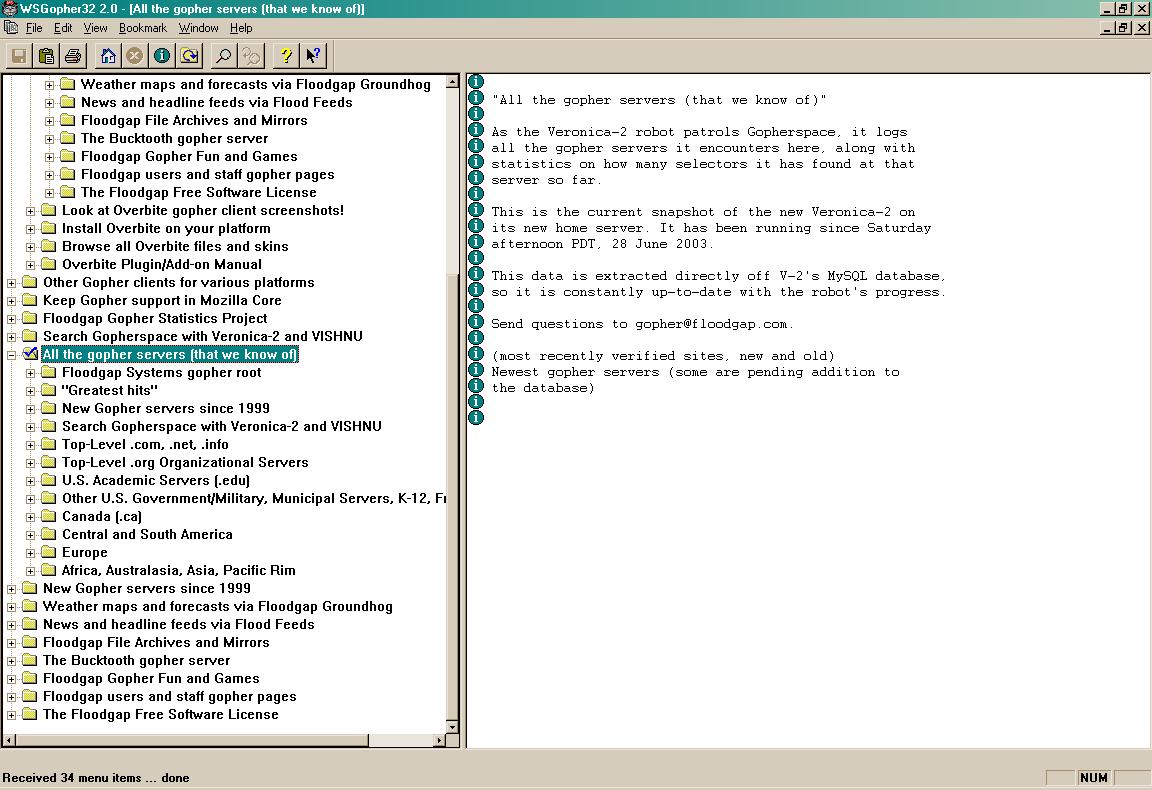Image resolution: width=1152 pixels, height=790 pixels.
Task: Select 'Floodgap Systems gopher root' entry
Action: (162, 373)
